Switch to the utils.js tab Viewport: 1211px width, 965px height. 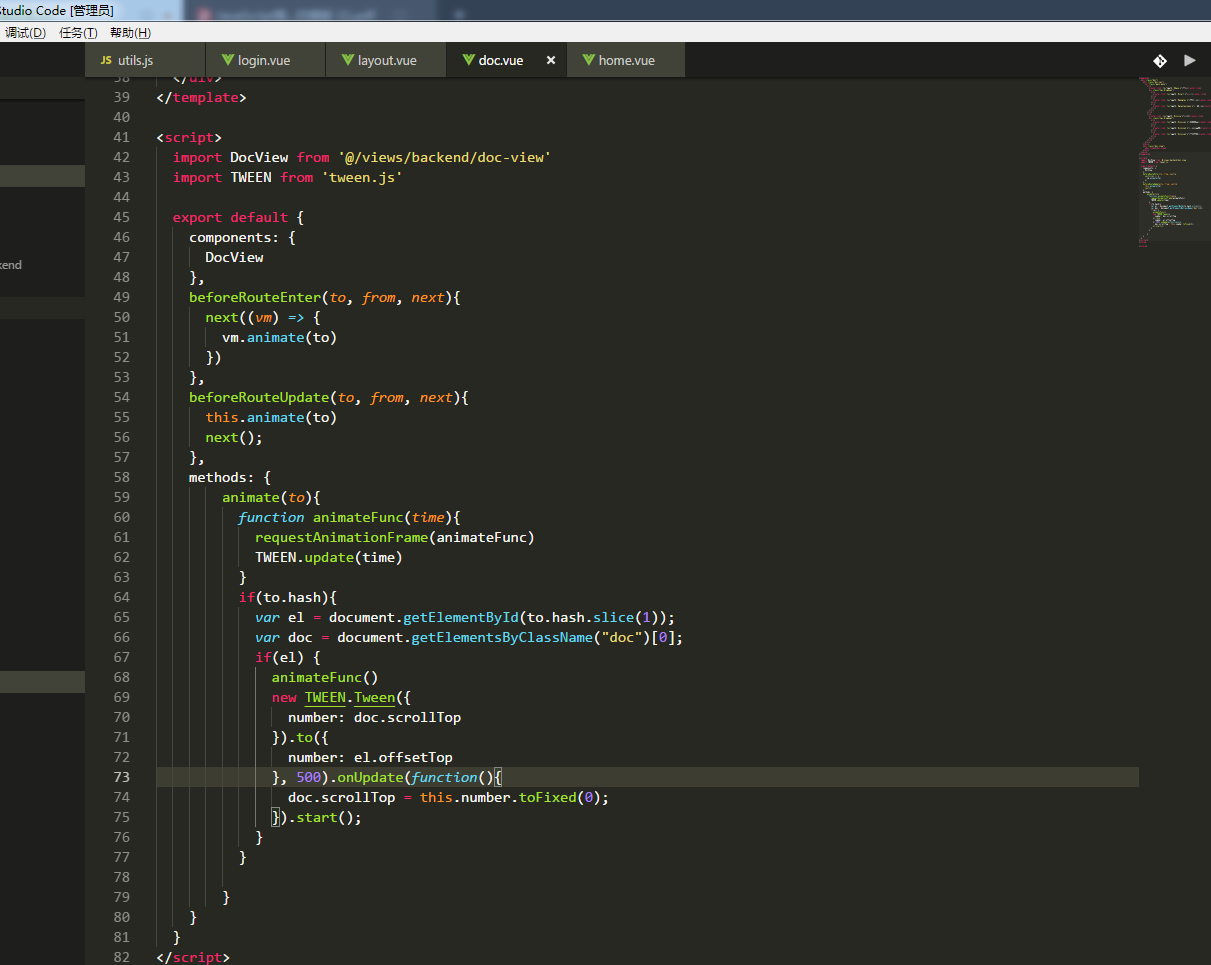coord(145,60)
